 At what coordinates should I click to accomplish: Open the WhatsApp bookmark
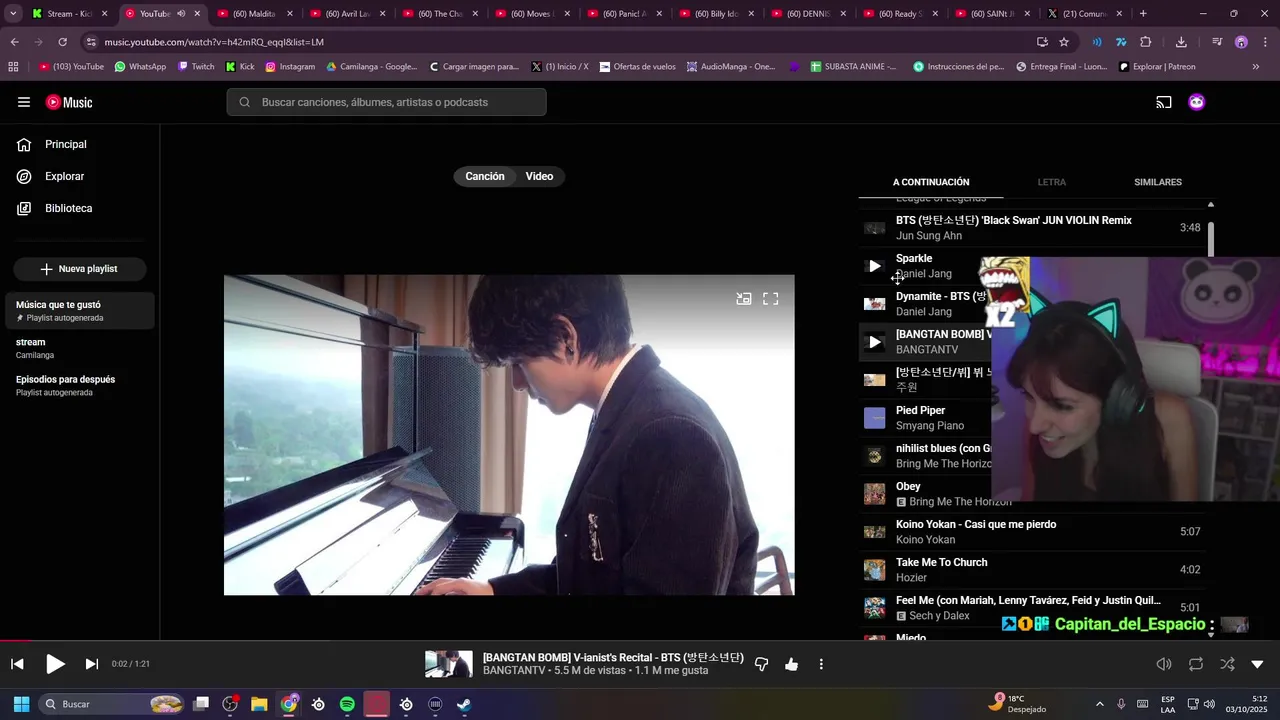(x=140, y=67)
